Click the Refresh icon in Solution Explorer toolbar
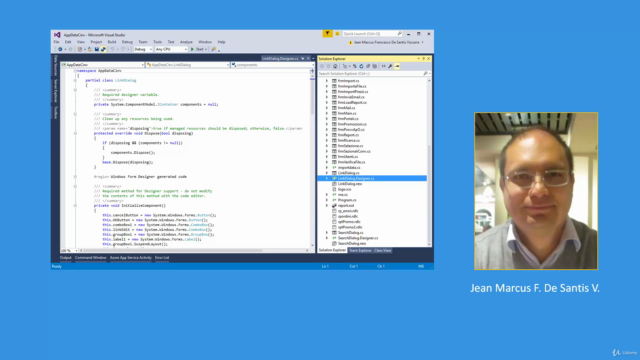Image resolution: width=640 pixels, height=360 pixels. (361, 66)
